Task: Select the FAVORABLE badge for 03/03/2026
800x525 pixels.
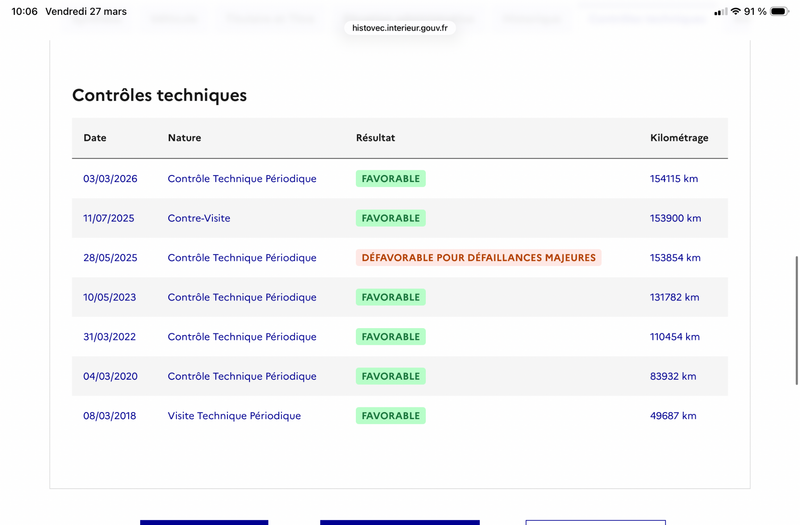Action: [391, 179]
